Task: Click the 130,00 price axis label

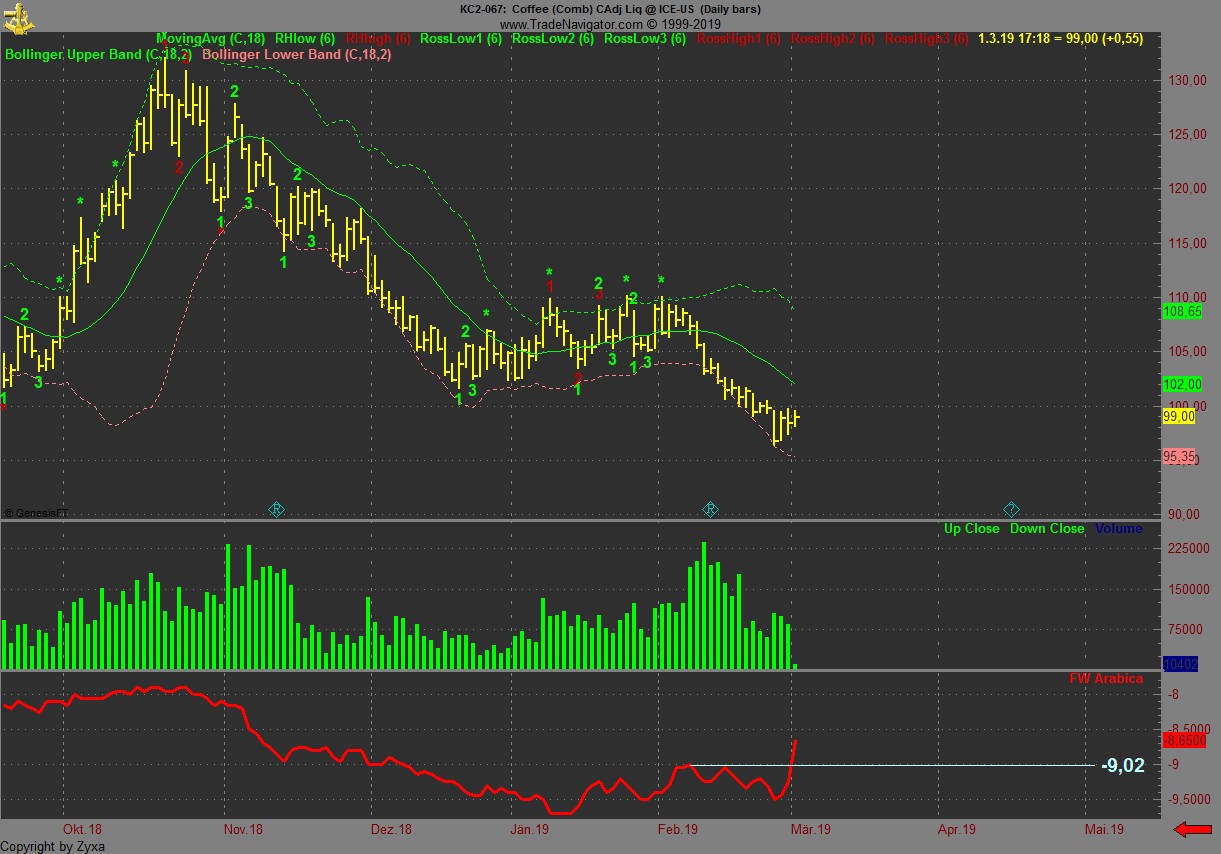Action: pyautogui.click(x=1186, y=80)
